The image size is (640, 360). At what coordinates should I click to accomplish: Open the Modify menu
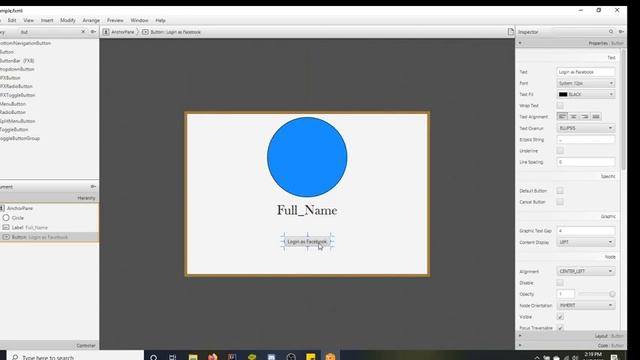68,20
